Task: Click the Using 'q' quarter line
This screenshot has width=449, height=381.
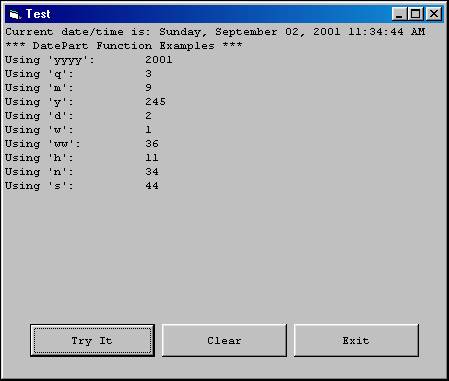Action: pyautogui.click(x=78, y=74)
